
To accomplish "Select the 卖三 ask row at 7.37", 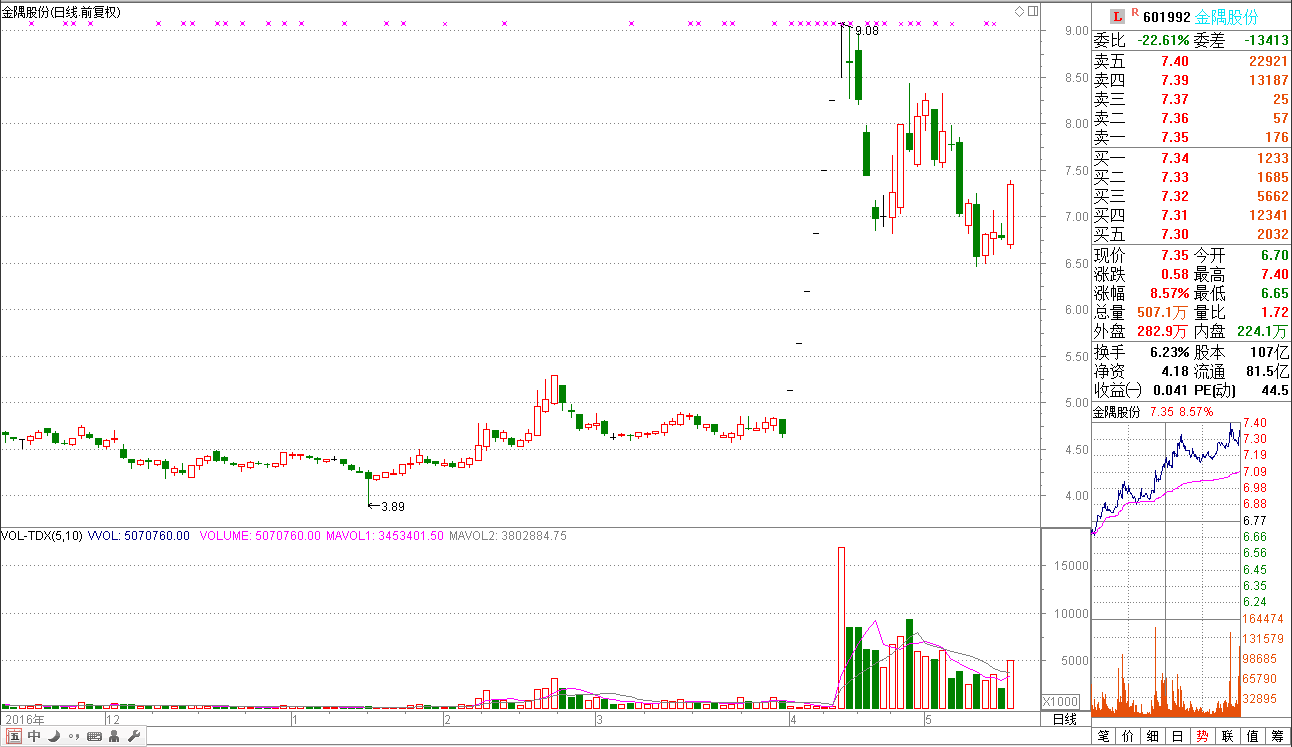I will coord(1191,99).
